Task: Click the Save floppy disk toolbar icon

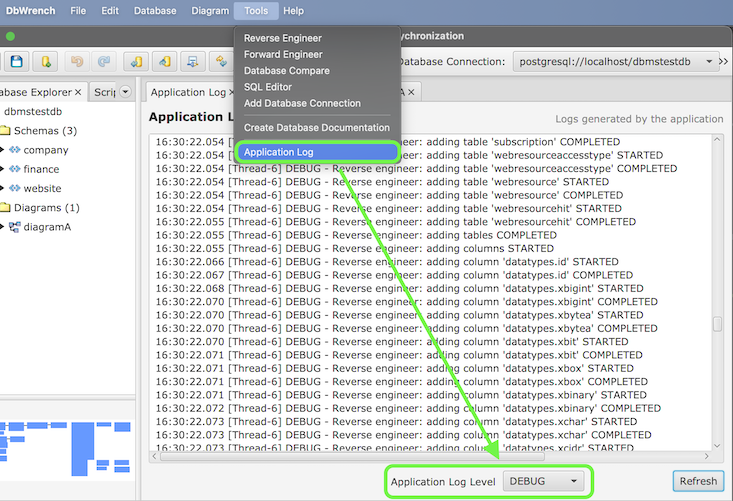Action: coord(17,61)
